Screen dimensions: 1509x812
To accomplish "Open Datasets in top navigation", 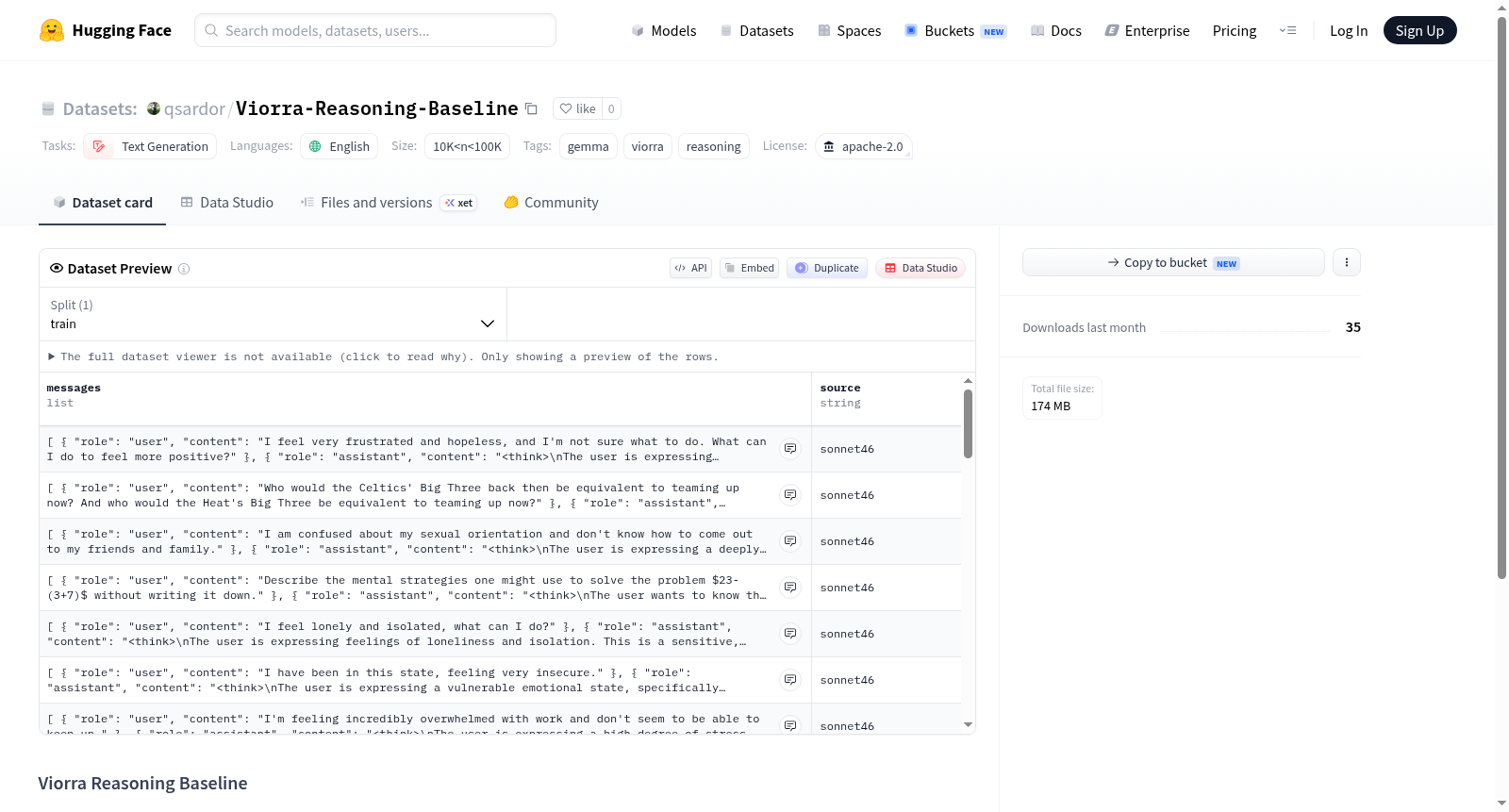I will 756,30.
